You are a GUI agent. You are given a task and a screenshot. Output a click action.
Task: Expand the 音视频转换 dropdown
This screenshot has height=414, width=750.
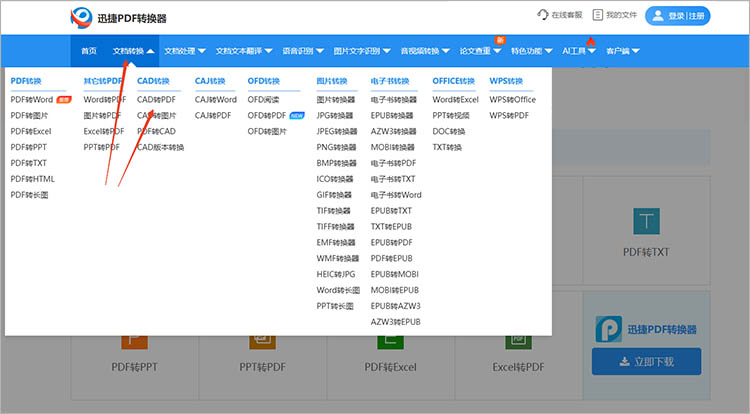pyautogui.click(x=425, y=51)
